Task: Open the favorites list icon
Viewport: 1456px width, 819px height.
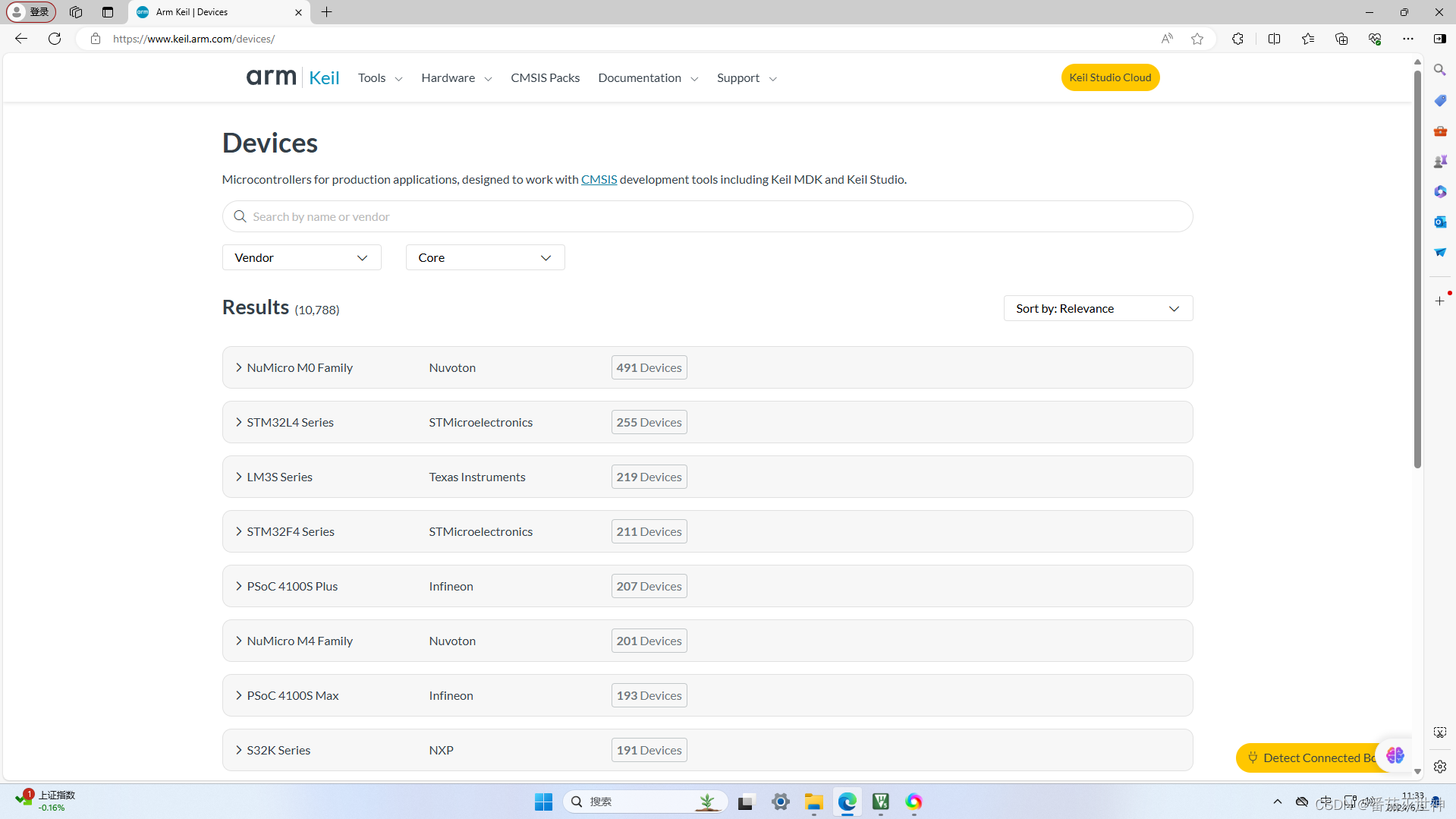Action: pyautogui.click(x=1308, y=39)
